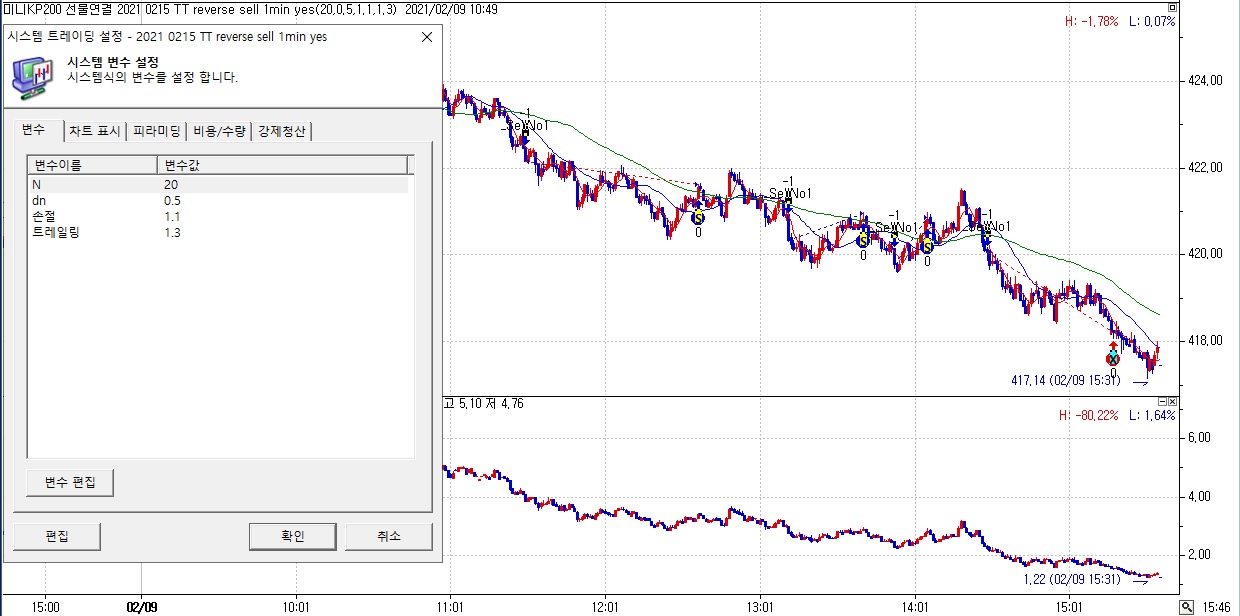Minimize the lower indicator chart pane
Screen dimensions: 1240x616
[1160, 400]
